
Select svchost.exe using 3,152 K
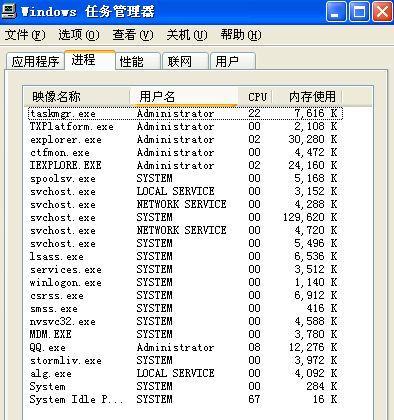[185, 191]
